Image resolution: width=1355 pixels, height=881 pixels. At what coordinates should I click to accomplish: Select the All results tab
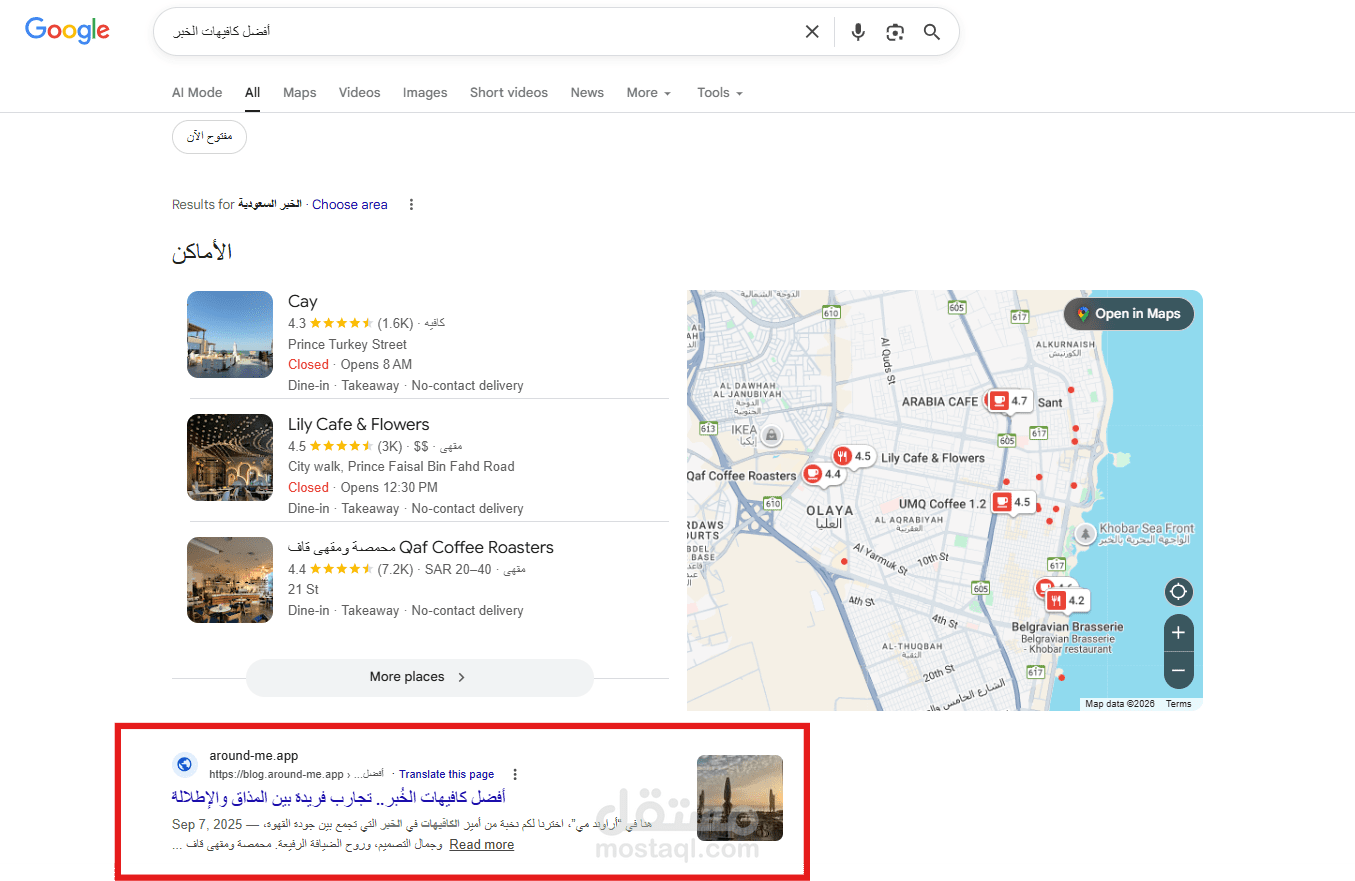tap(253, 92)
